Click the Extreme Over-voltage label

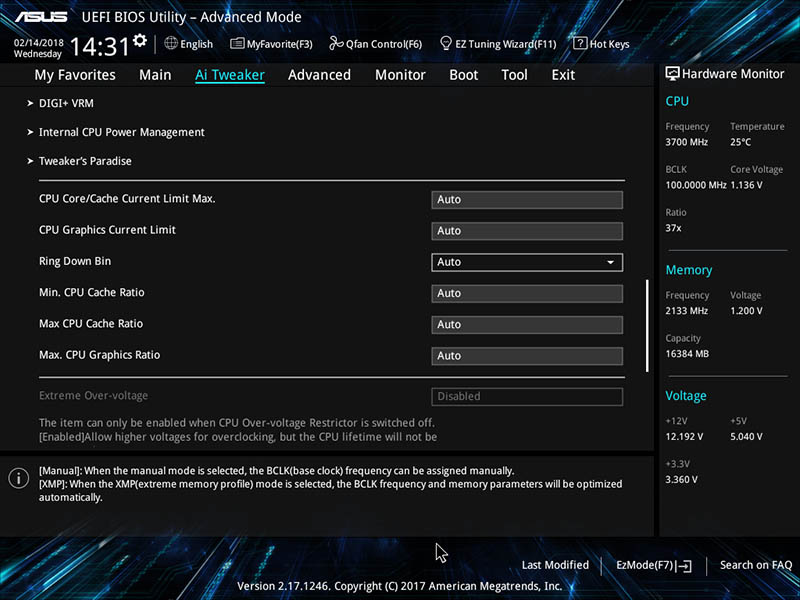click(x=93, y=395)
